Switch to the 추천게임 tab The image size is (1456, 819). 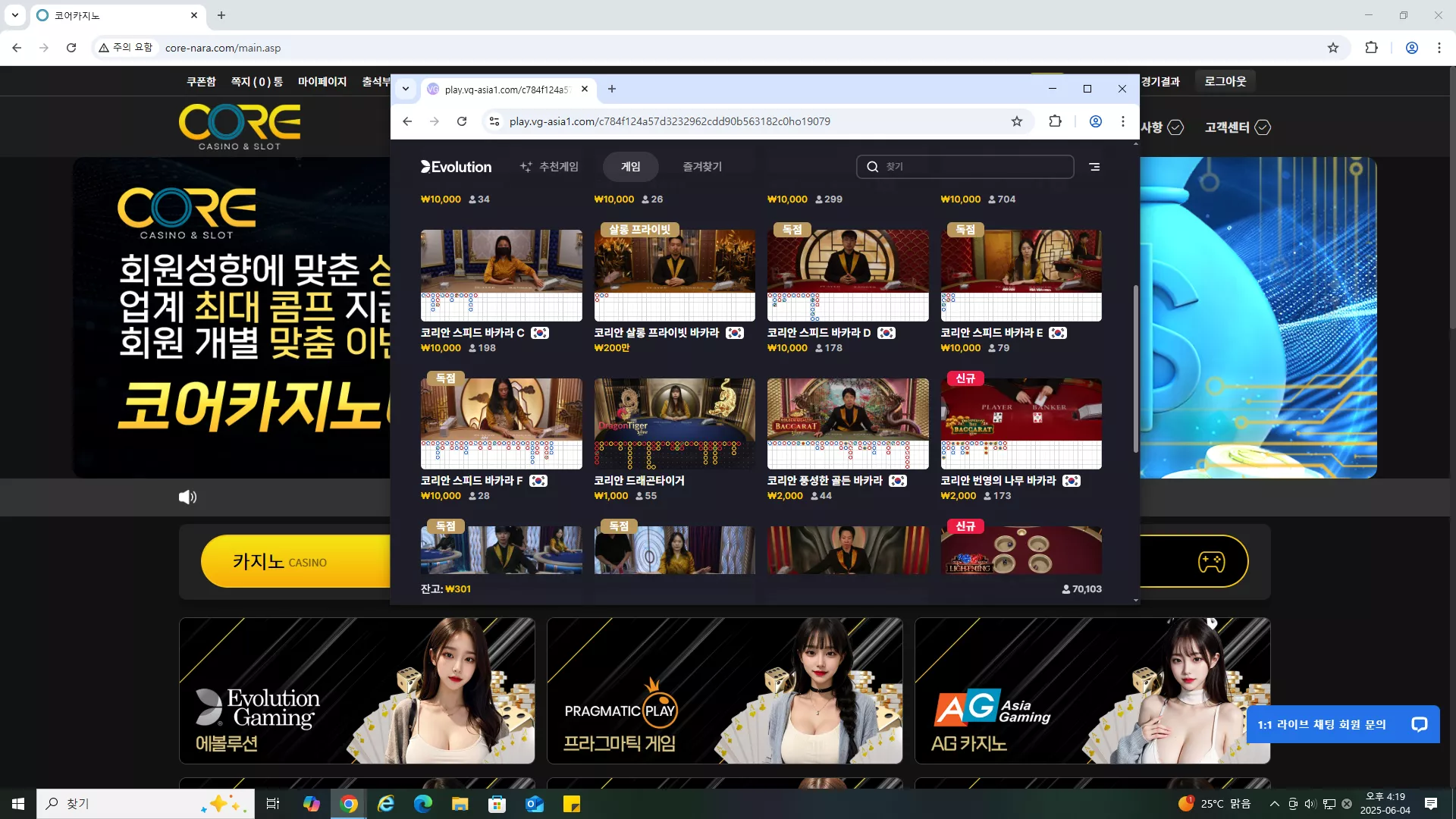pos(549,167)
